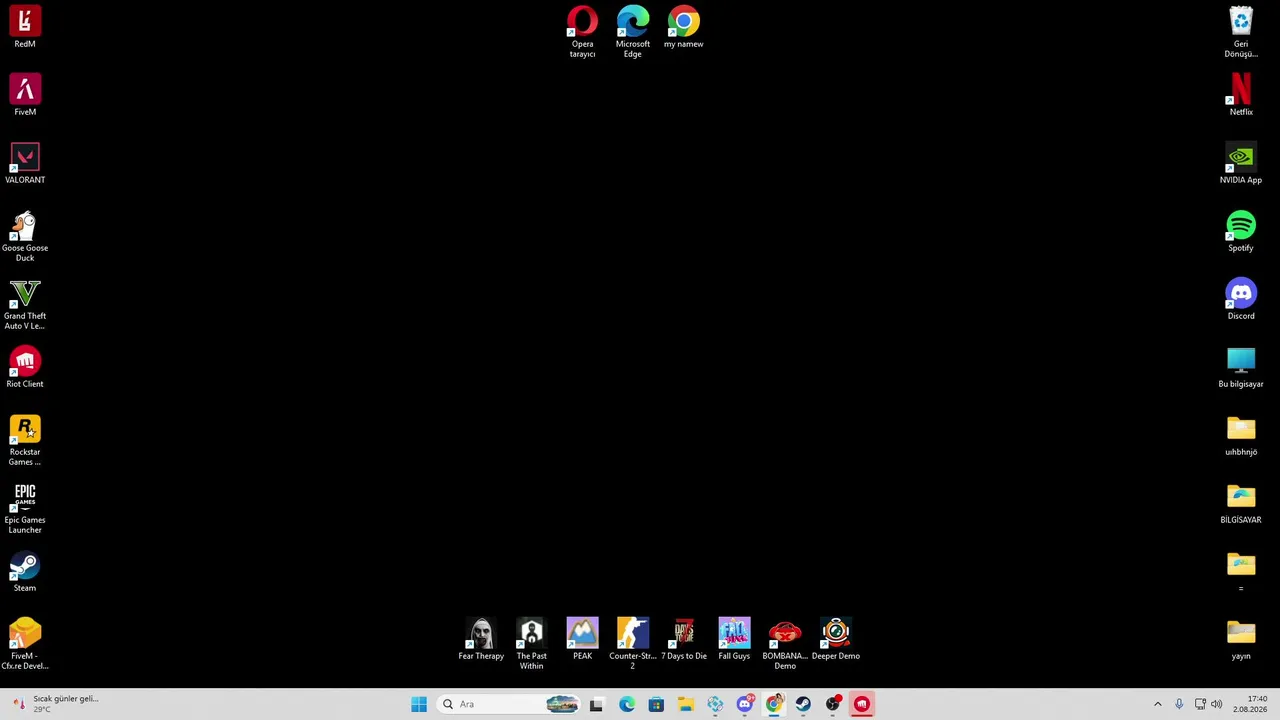The height and width of the screenshot is (720, 1280).
Task: Select the Discord desktop icon
Action: click(x=1241, y=299)
